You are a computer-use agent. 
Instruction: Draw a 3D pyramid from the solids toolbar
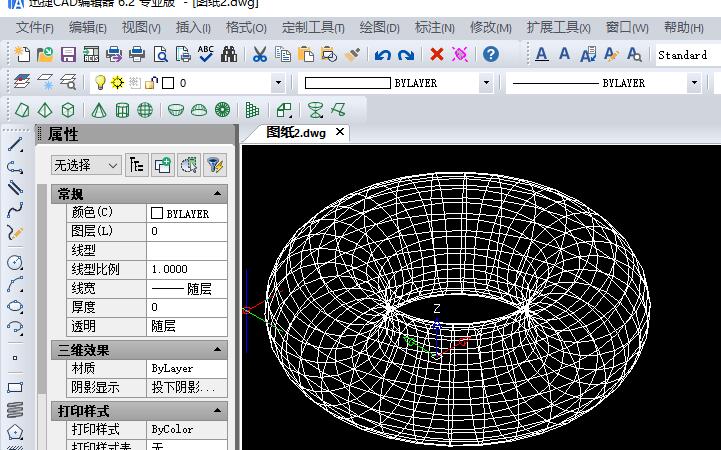pyautogui.click(x=45, y=110)
